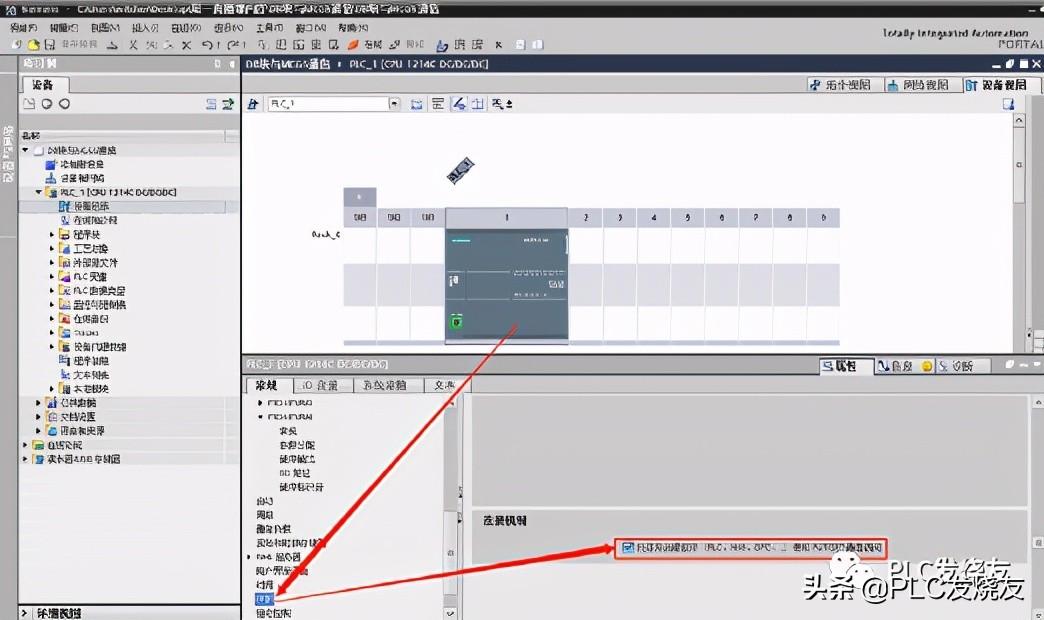The height and width of the screenshot is (620, 1044).
Task: Click the Cut (scissors) toolbar icon
Action: (133, 45)
